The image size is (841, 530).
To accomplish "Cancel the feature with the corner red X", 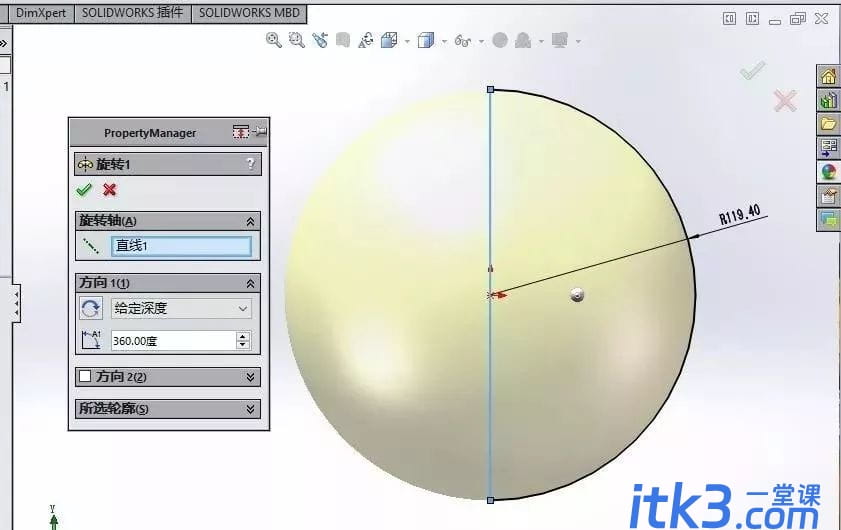I will (x=785, y=101).
